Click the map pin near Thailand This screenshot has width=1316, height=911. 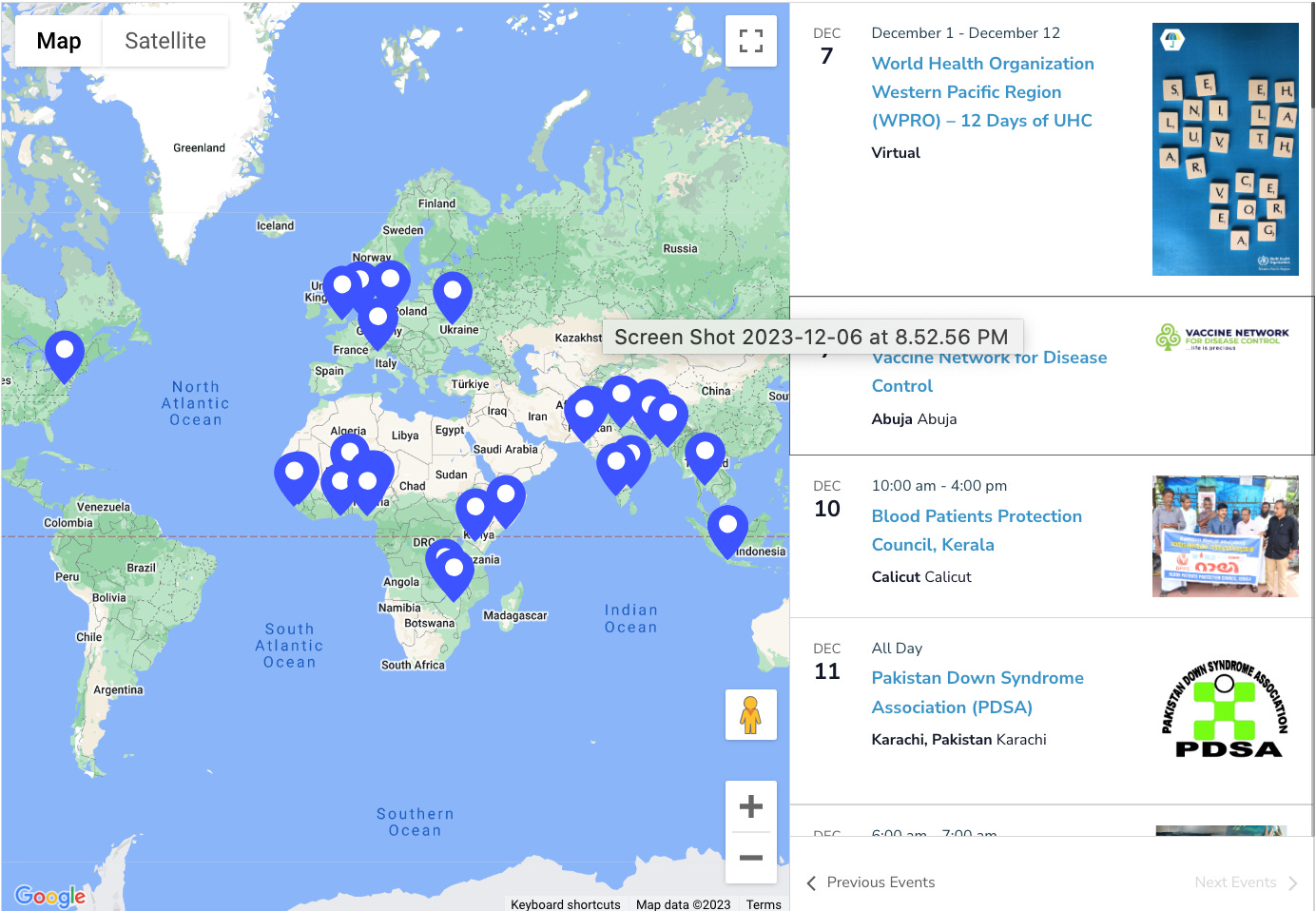pyautogui.click(x=706, y=458)
